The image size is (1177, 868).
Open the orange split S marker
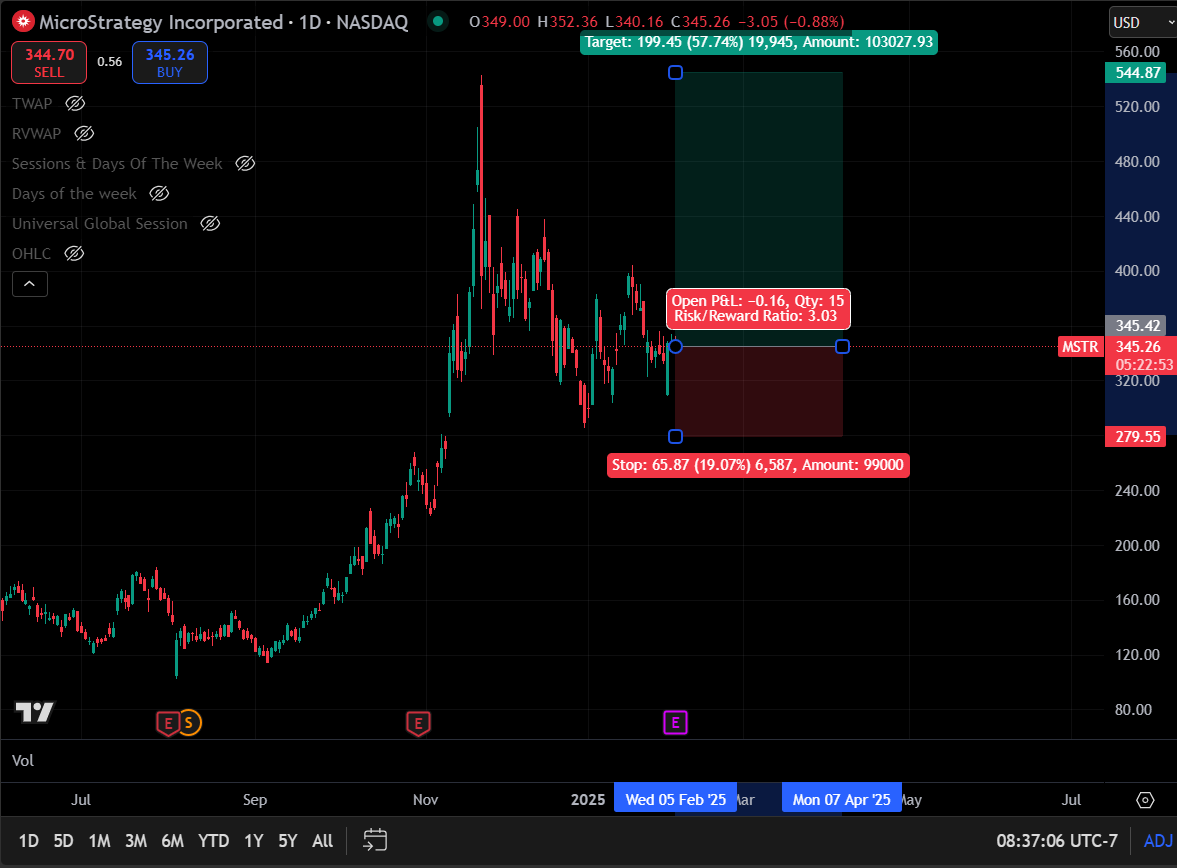[189, 723]
